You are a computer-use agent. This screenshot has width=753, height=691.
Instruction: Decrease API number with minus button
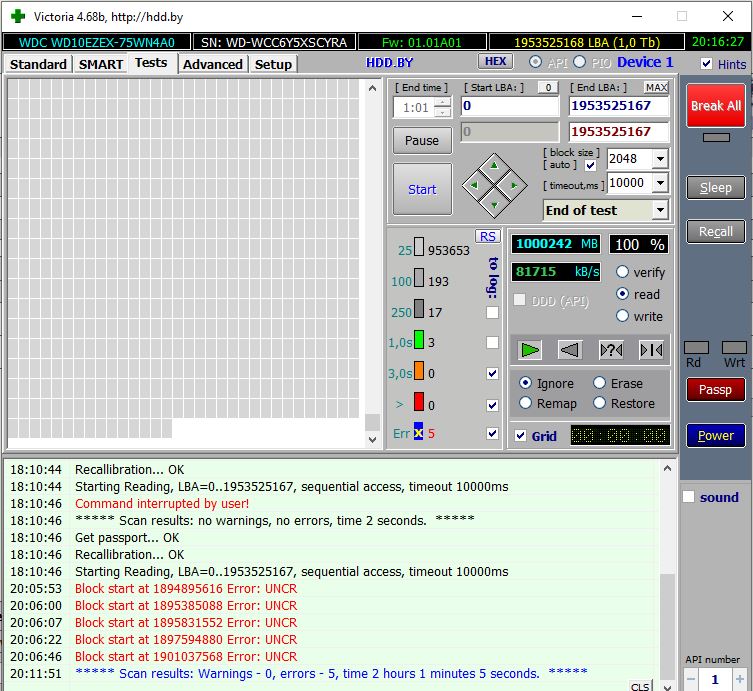pos(691,679)
